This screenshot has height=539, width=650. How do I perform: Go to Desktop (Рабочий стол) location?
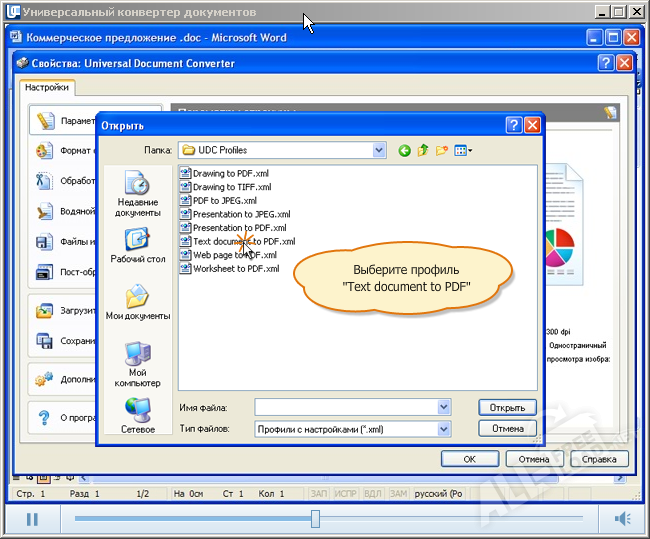pyautogui.click(x=137, y=246)
